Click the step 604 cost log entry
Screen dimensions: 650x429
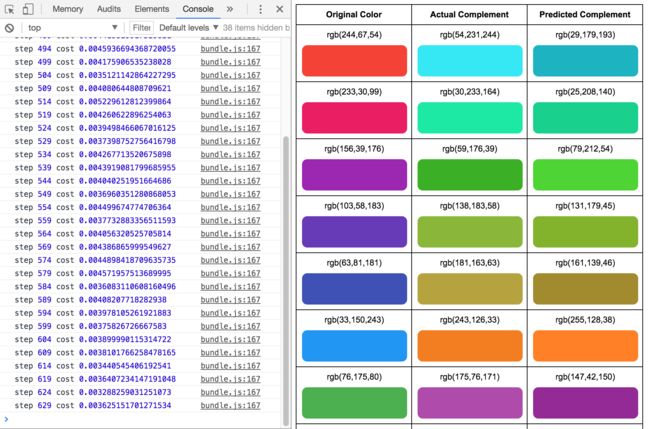92,339
